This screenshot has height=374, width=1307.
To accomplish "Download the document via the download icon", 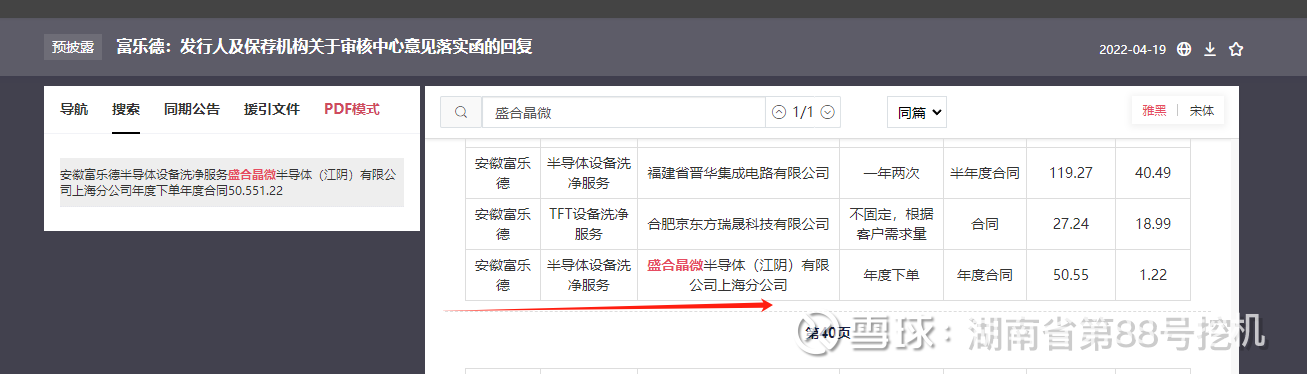I will 1210,49.
